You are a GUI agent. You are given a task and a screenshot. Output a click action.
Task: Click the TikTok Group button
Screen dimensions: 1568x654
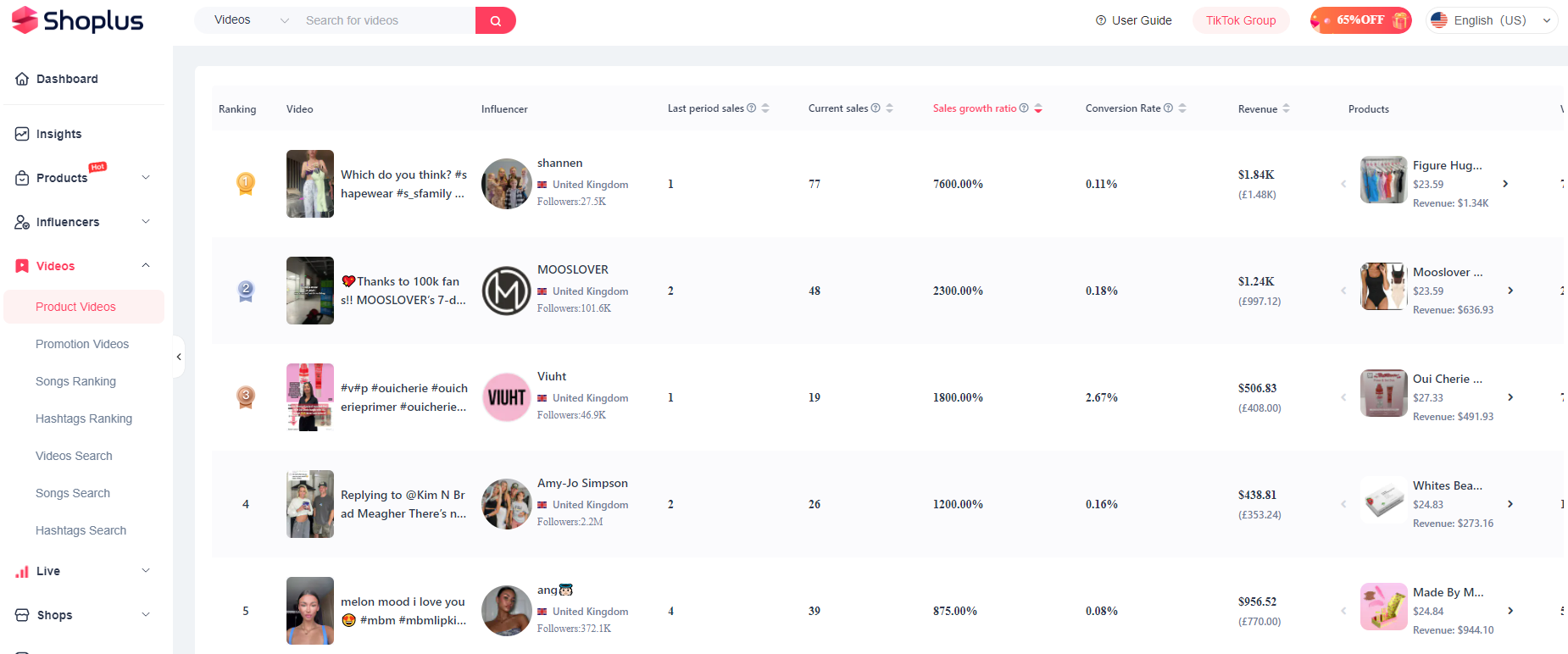pyautogui.click(x=1241, y=20)
